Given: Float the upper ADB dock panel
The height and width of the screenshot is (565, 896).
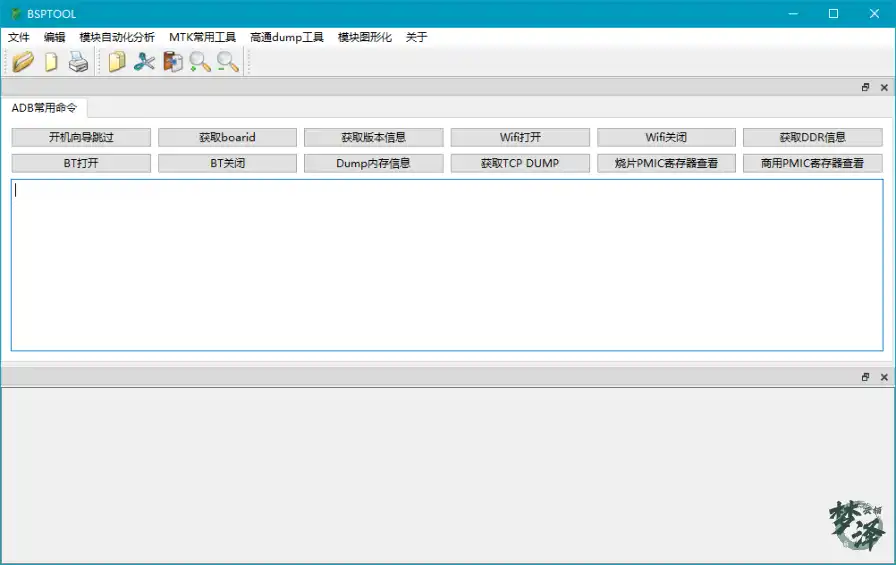Looking at the screenshot, I should [x=865, y=87].
